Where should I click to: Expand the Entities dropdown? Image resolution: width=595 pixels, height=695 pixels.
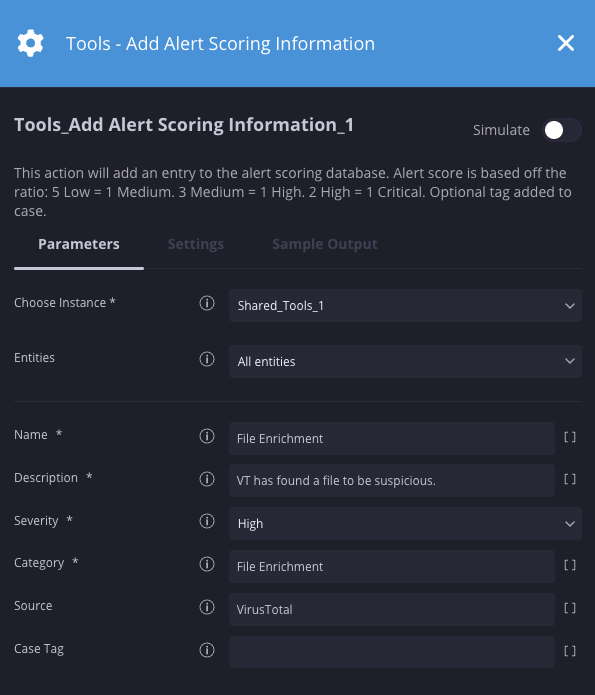405,361
